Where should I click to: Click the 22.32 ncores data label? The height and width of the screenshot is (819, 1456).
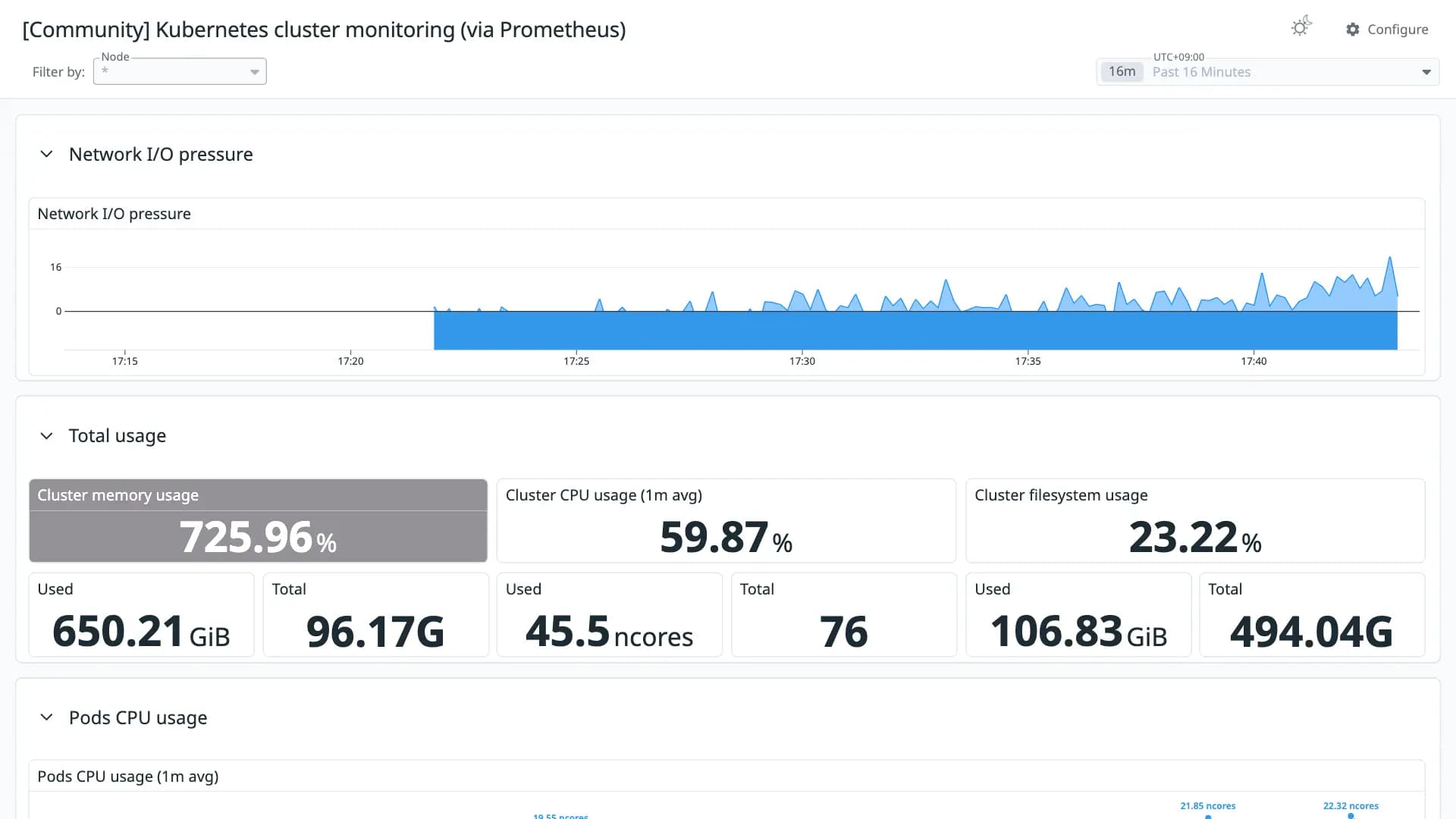coord(1351,806)
